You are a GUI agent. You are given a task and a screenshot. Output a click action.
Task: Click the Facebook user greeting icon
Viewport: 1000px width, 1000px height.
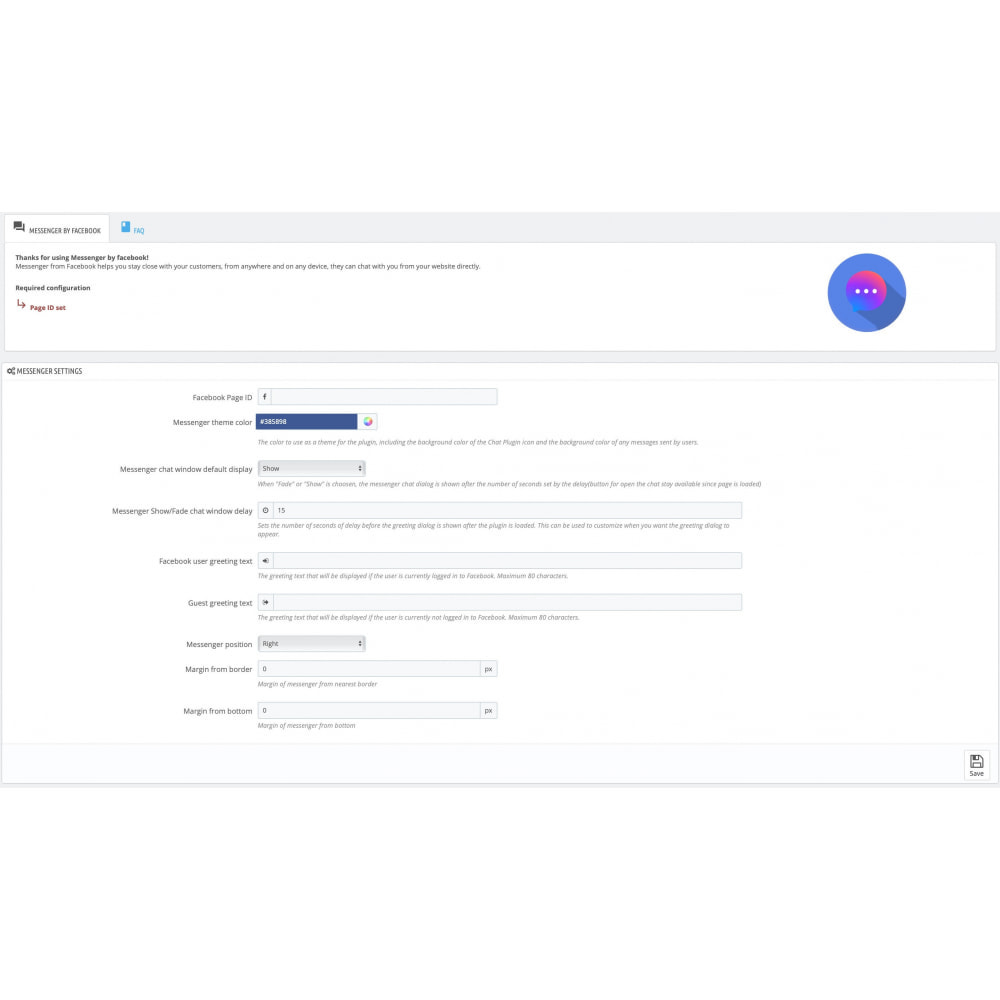click(x=266, y=561)
